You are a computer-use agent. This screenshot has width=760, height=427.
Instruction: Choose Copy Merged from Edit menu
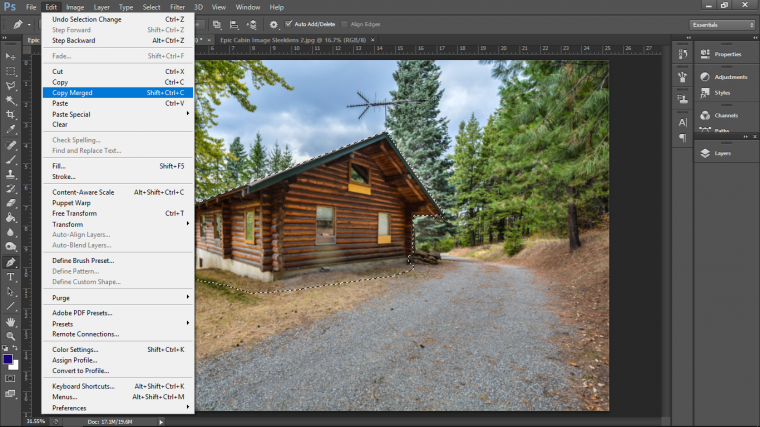coord(118,93)
